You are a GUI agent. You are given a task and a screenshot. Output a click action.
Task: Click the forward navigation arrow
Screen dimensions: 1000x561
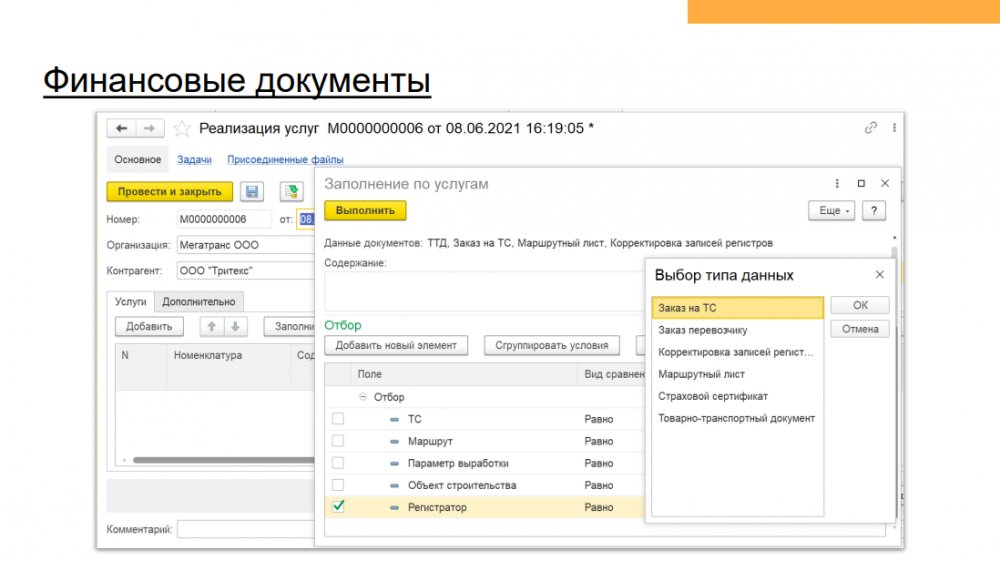148,128
